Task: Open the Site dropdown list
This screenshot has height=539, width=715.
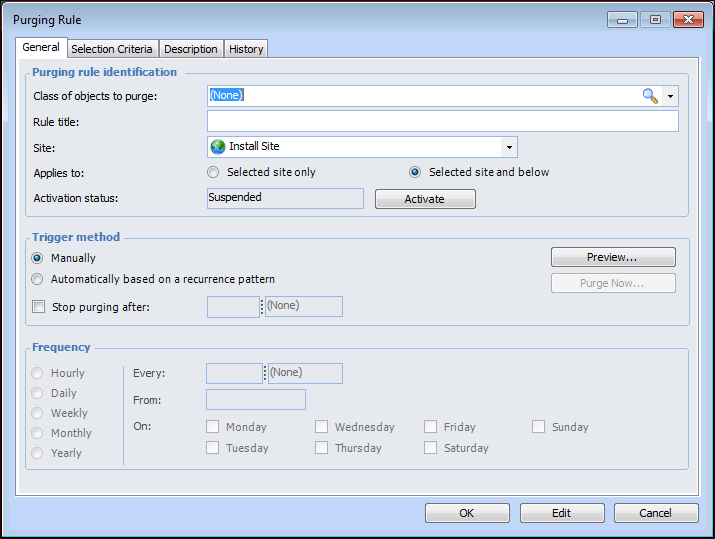Action: click(x=509, y=147)
